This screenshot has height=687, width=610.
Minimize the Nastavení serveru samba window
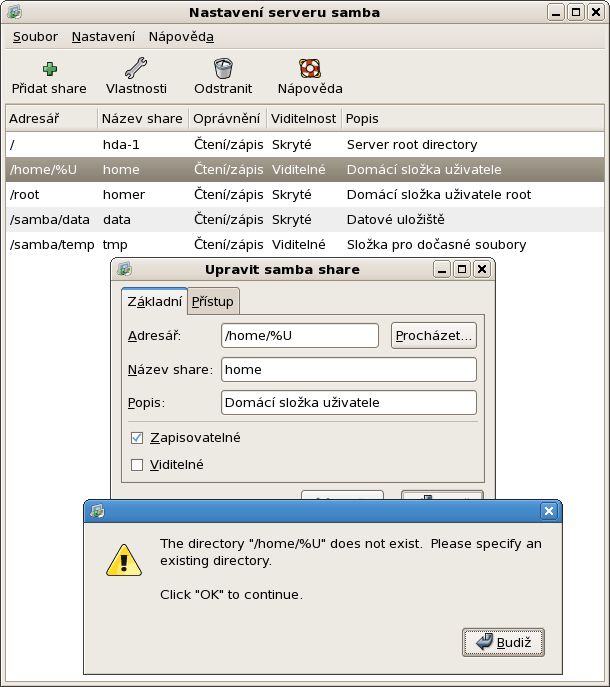click(x=556, y=12)
